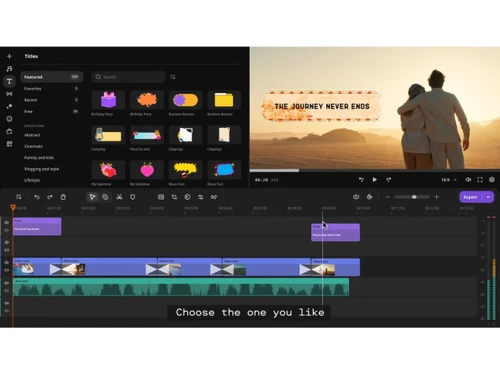
Task: Open the Sounds music-note tab
Action: tap(9, 69)
